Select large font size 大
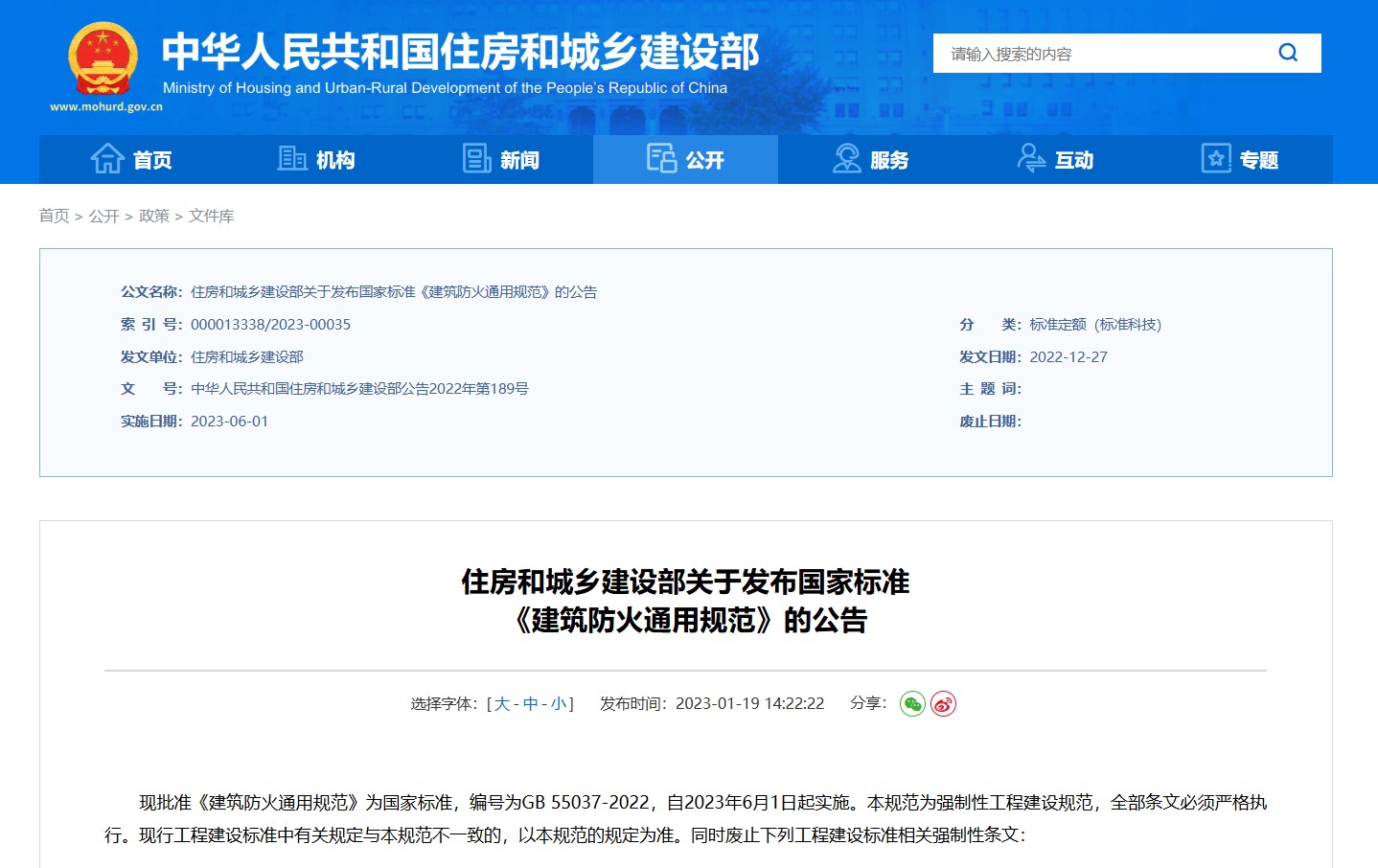The width and height of the screenshot is (1378, 868). point(501,704)
